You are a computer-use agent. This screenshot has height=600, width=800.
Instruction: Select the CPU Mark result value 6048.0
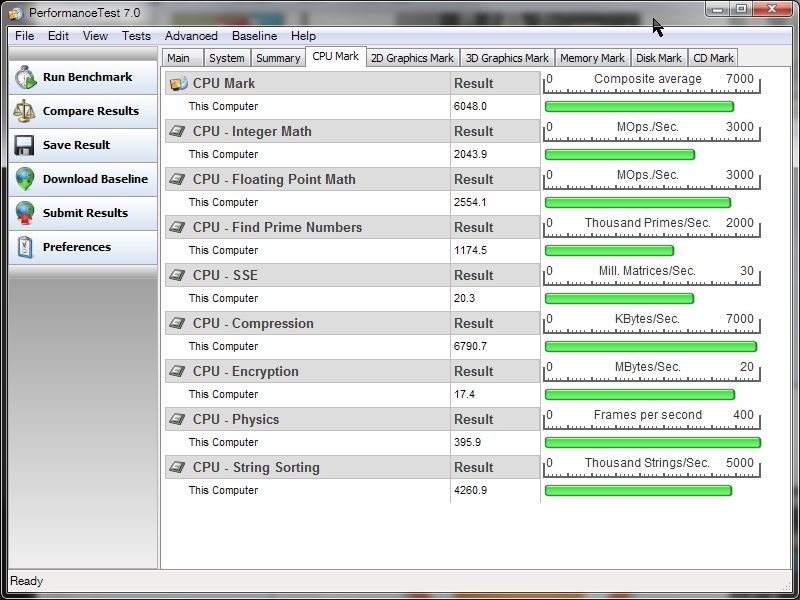[470, 107]
